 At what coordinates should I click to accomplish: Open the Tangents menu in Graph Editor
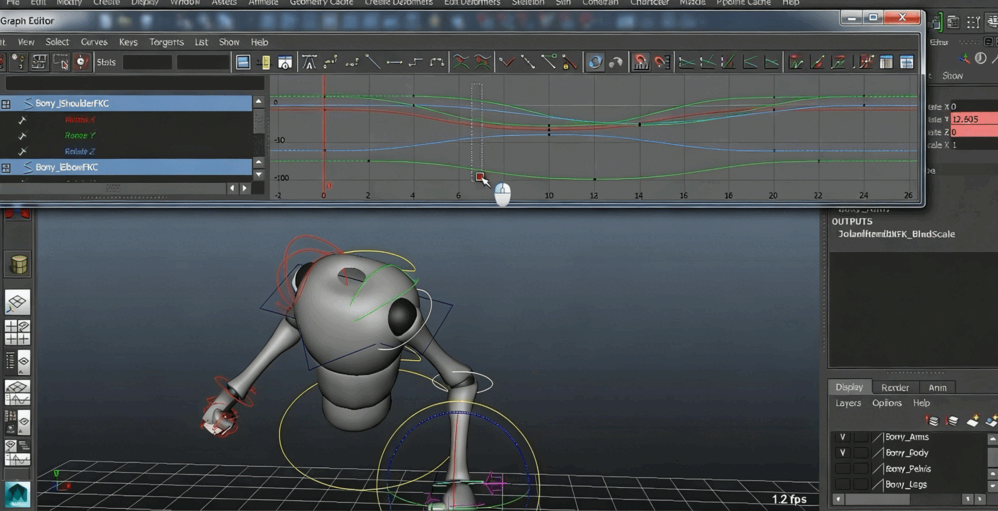[166, 42]
